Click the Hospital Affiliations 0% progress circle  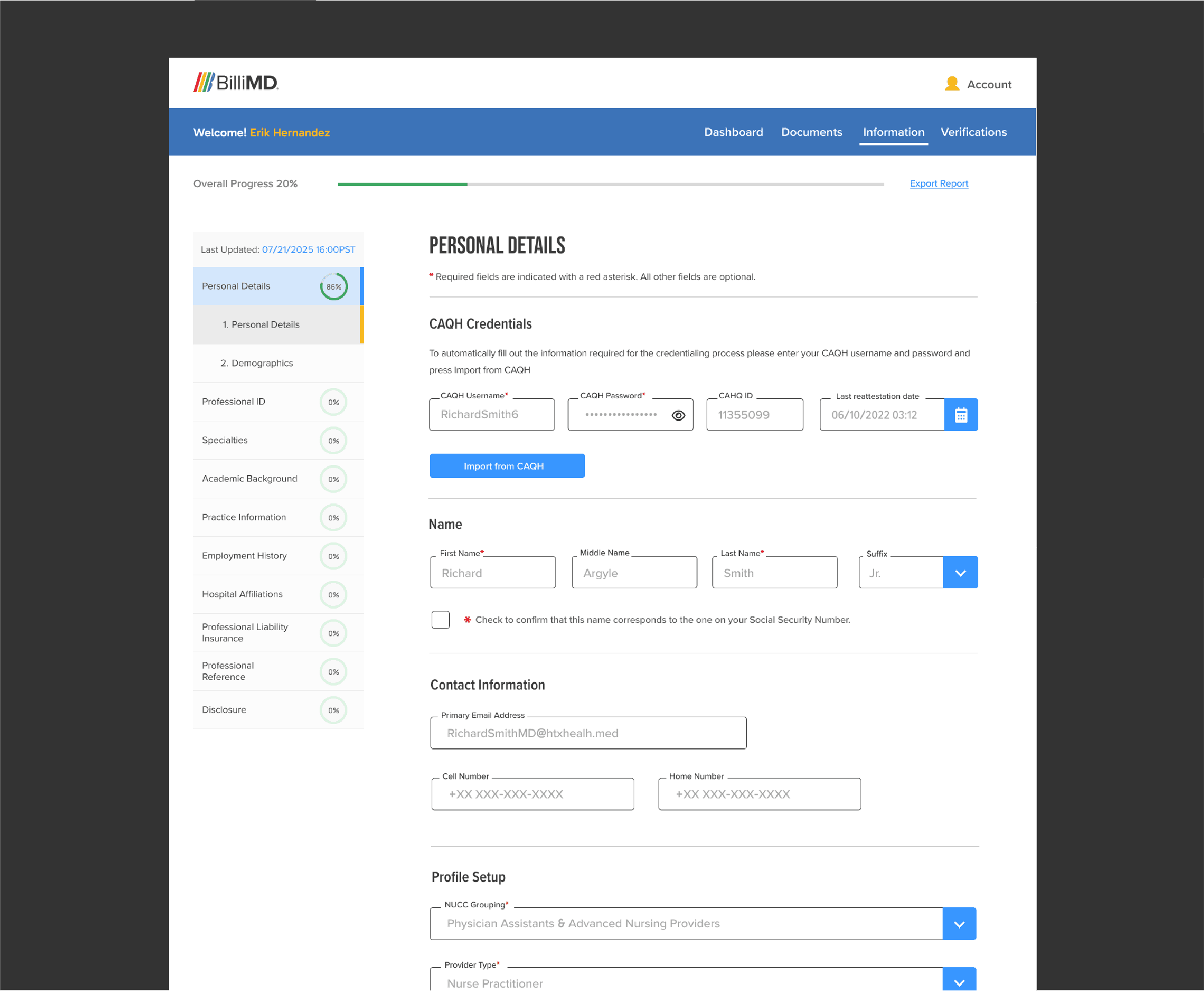(333, 595)
